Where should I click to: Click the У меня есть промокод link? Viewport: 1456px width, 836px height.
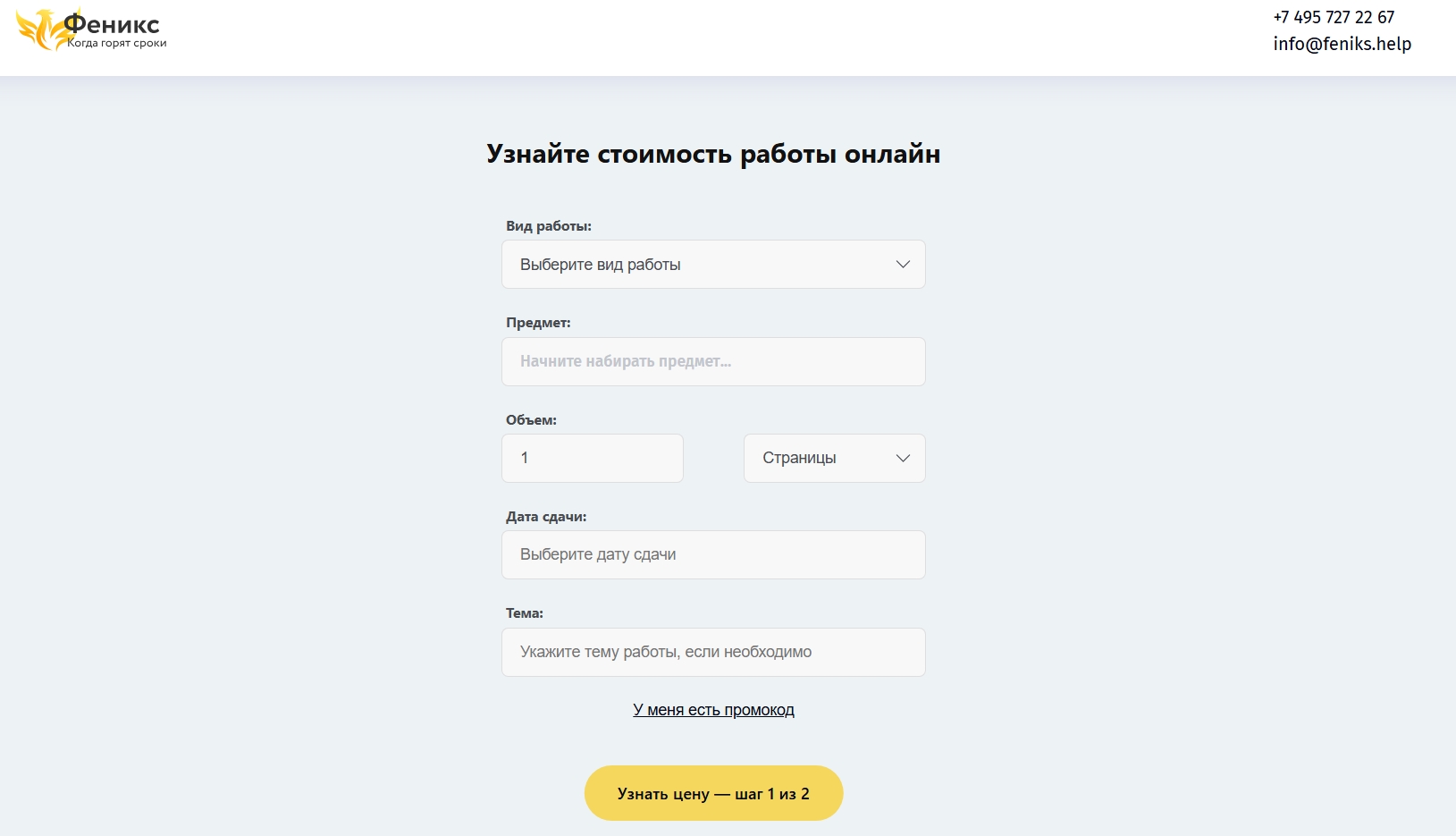point(713,710)
